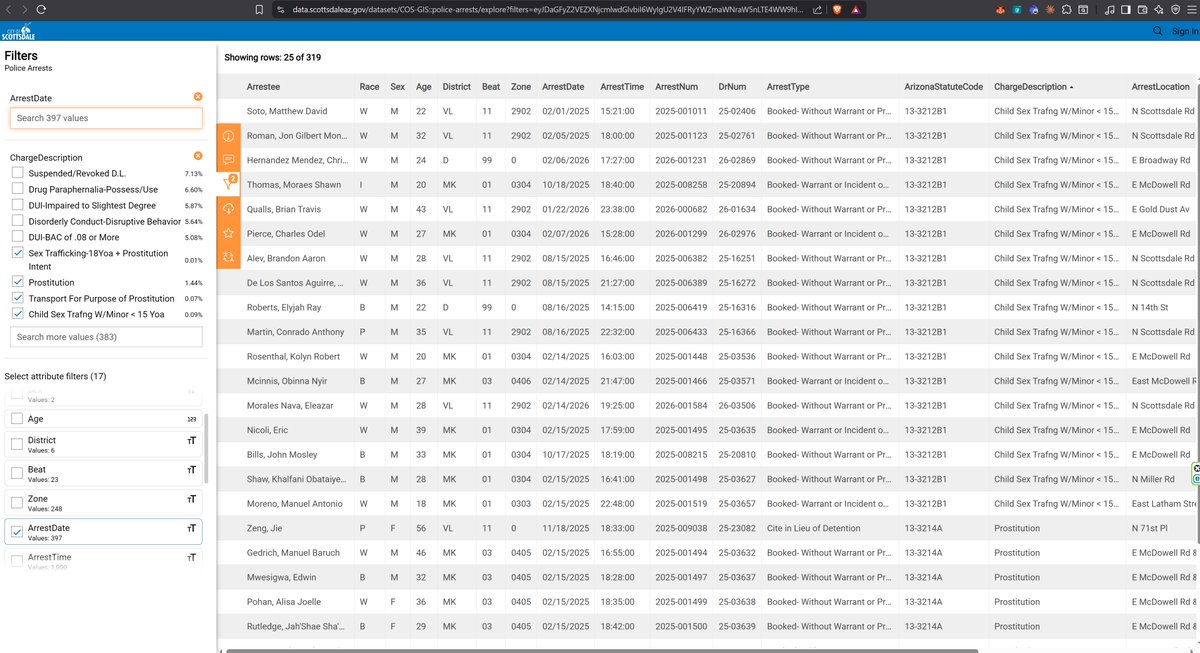Sort the table by Age column header
The image size is (1200, 653).
point(423,87)
